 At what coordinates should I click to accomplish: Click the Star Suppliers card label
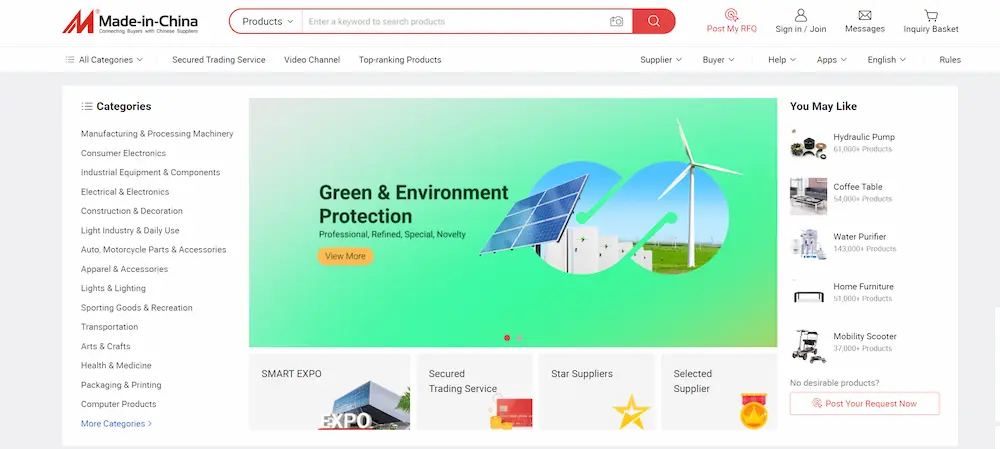point(582,374)
